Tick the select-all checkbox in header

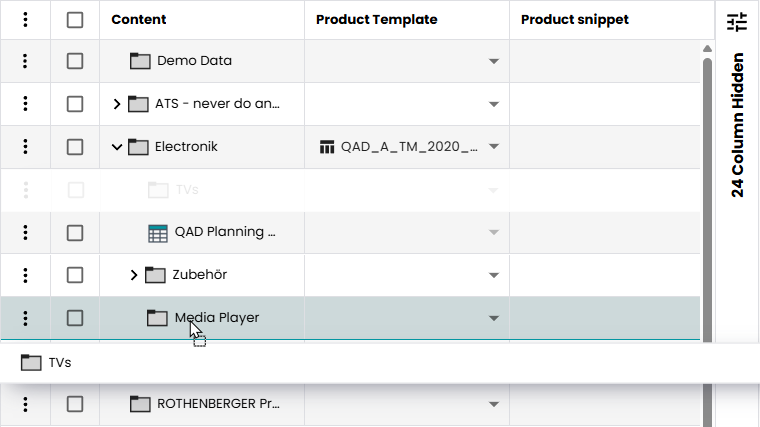pyautogui.click(x=75, y=20)
